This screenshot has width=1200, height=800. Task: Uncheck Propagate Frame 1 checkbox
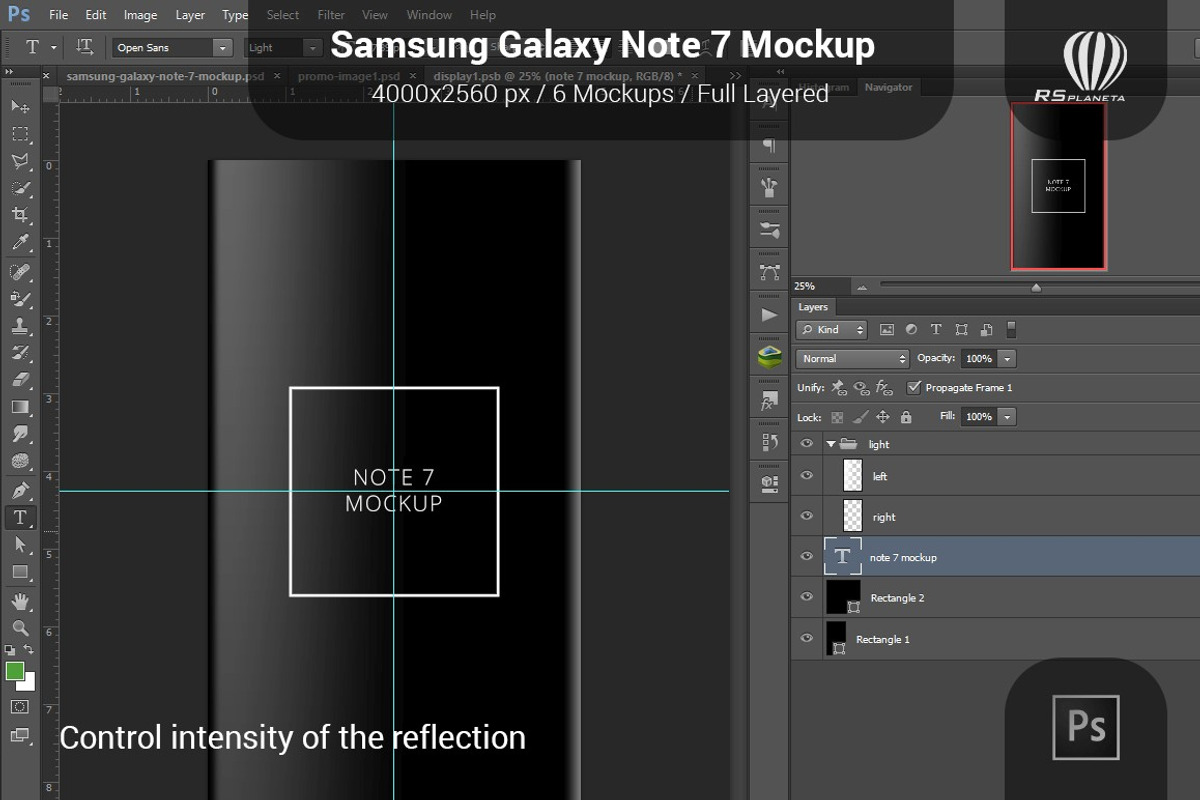[913, 387]
